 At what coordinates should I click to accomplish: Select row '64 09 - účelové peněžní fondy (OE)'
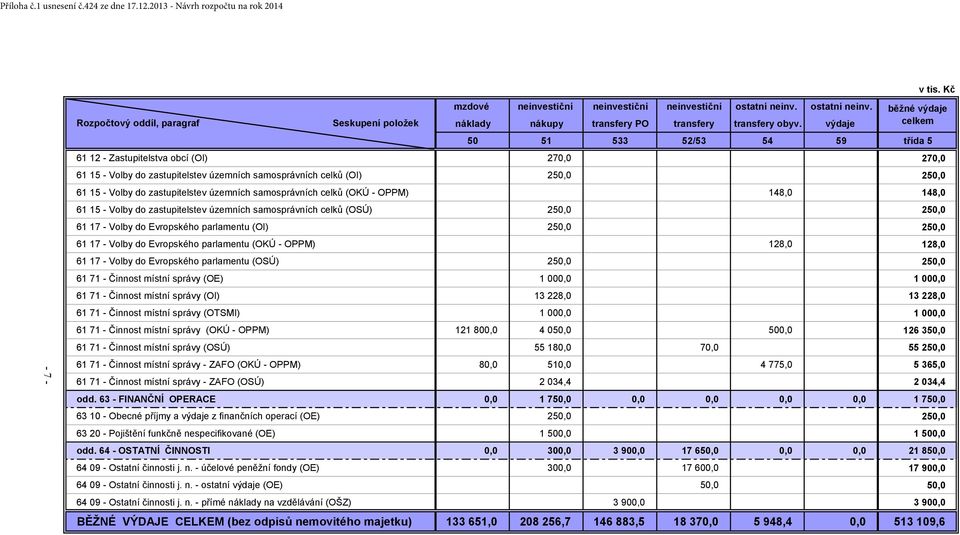(510, 468)
